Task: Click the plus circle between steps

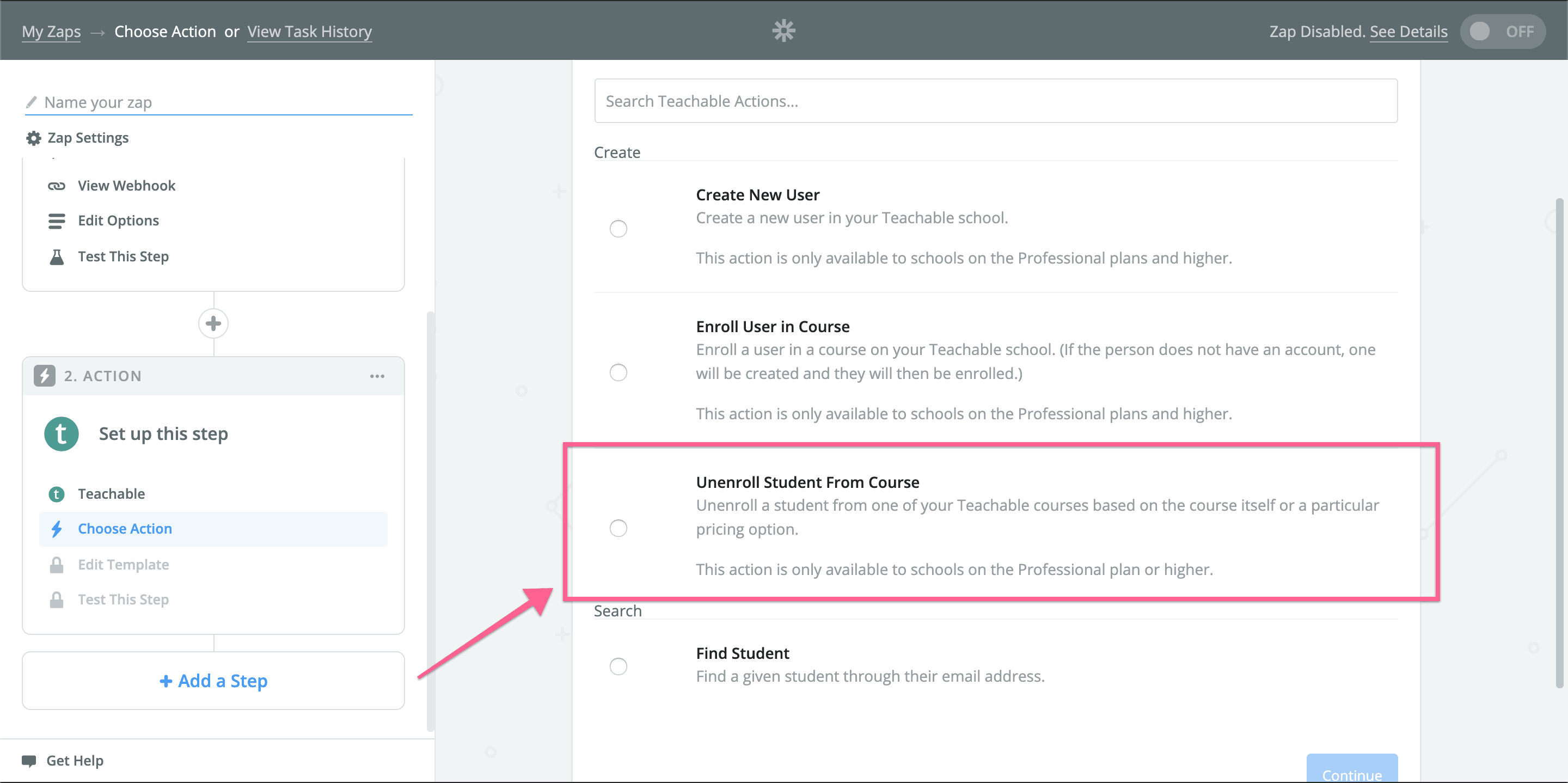Action: click(213, 323)
